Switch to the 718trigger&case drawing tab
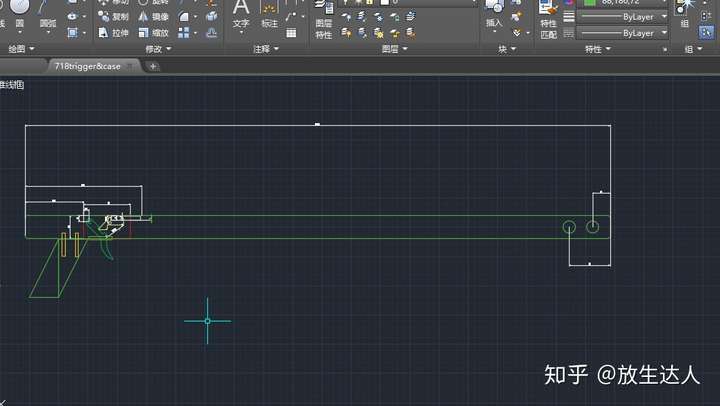 87,66
